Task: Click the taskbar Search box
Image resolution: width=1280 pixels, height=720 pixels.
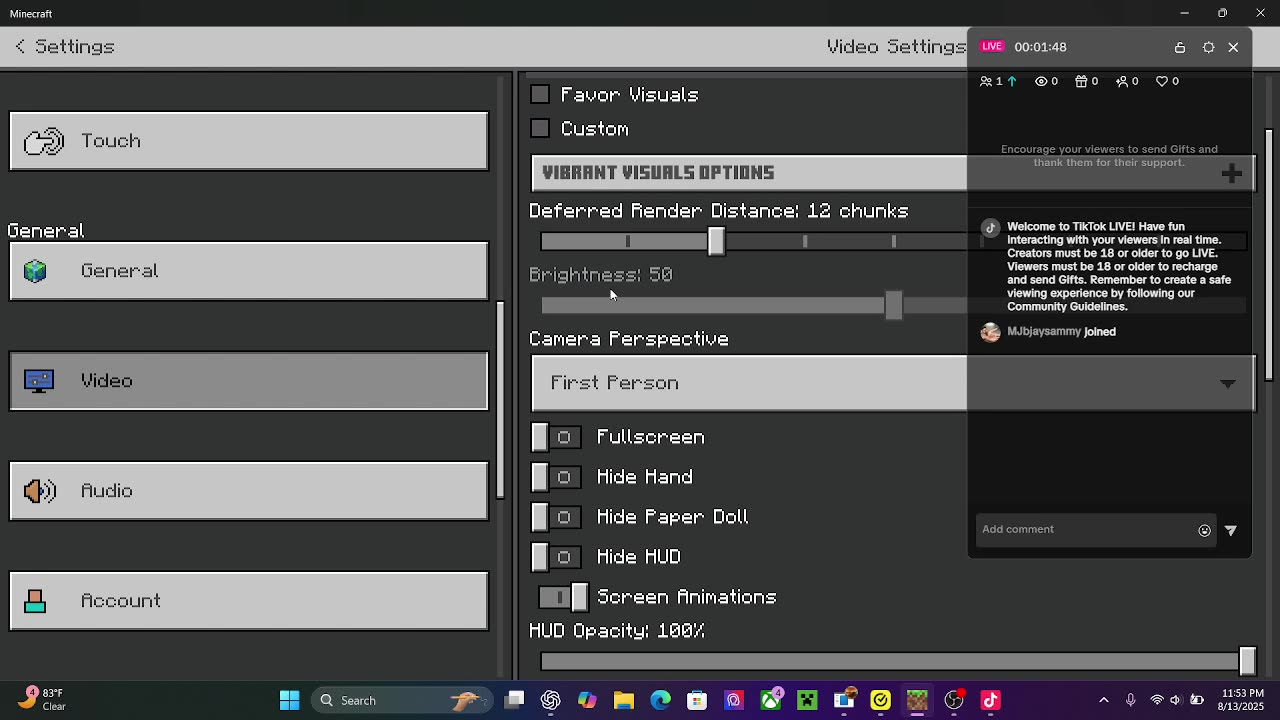Action: pyautogui.click(x=400, y=700)
